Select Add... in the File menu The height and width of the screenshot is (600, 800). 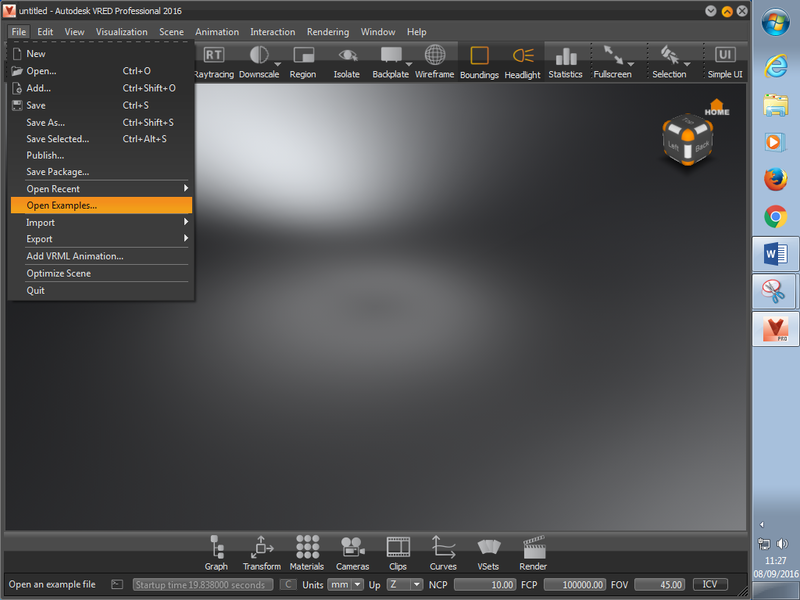(x=101, y=88)
